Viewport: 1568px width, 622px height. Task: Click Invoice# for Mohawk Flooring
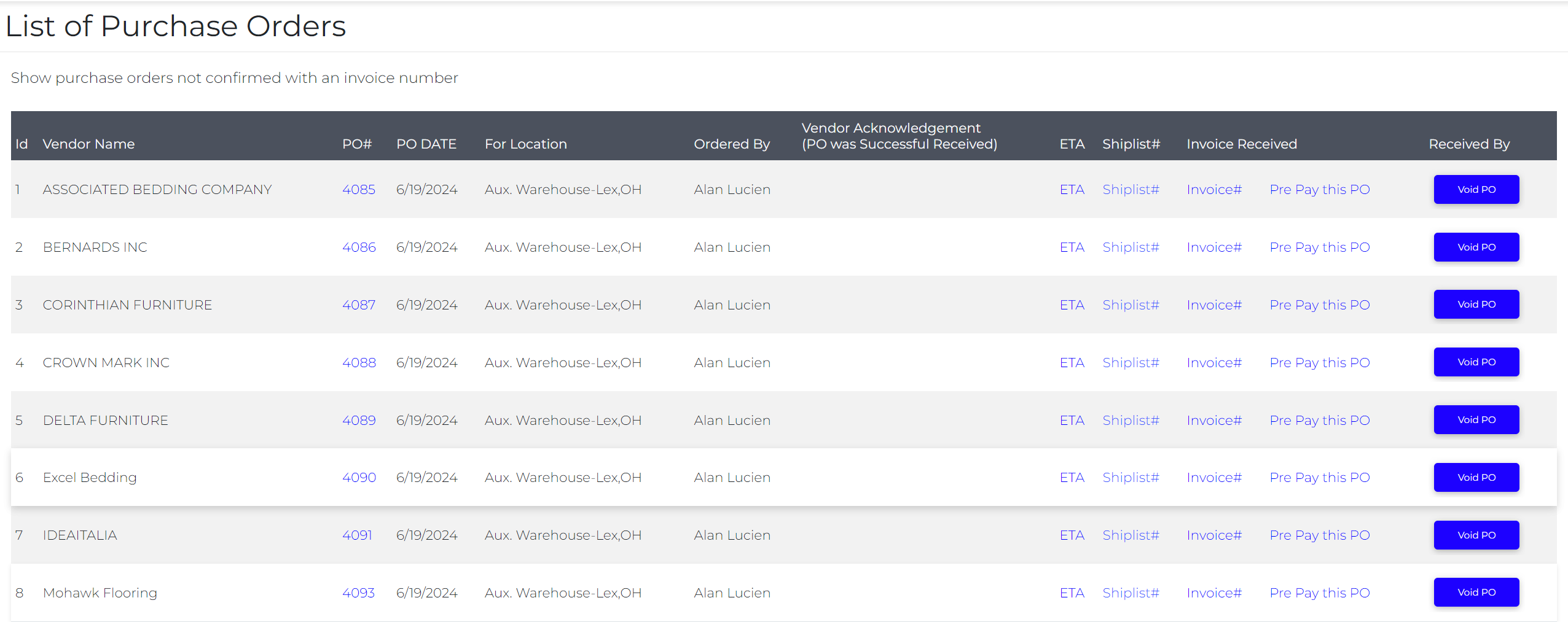point(1214,593)
